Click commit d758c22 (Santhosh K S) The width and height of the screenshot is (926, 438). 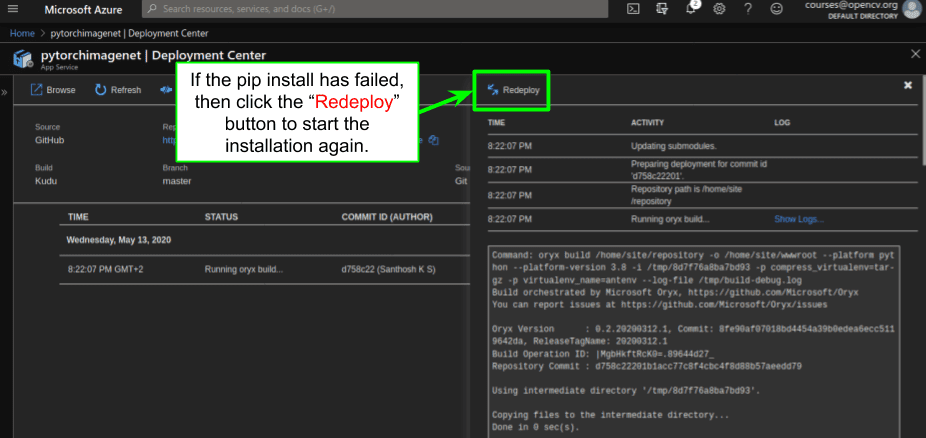pyautogui.click(x=388, y=269)
